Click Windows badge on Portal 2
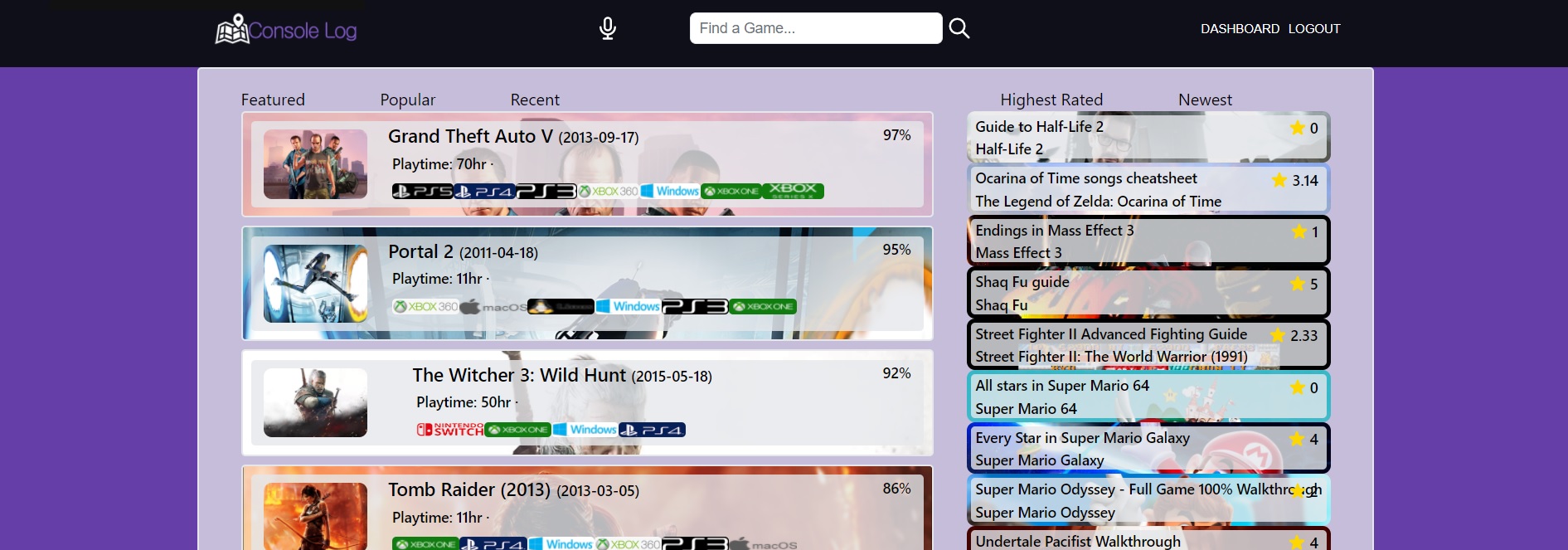 tap(628, 307)
